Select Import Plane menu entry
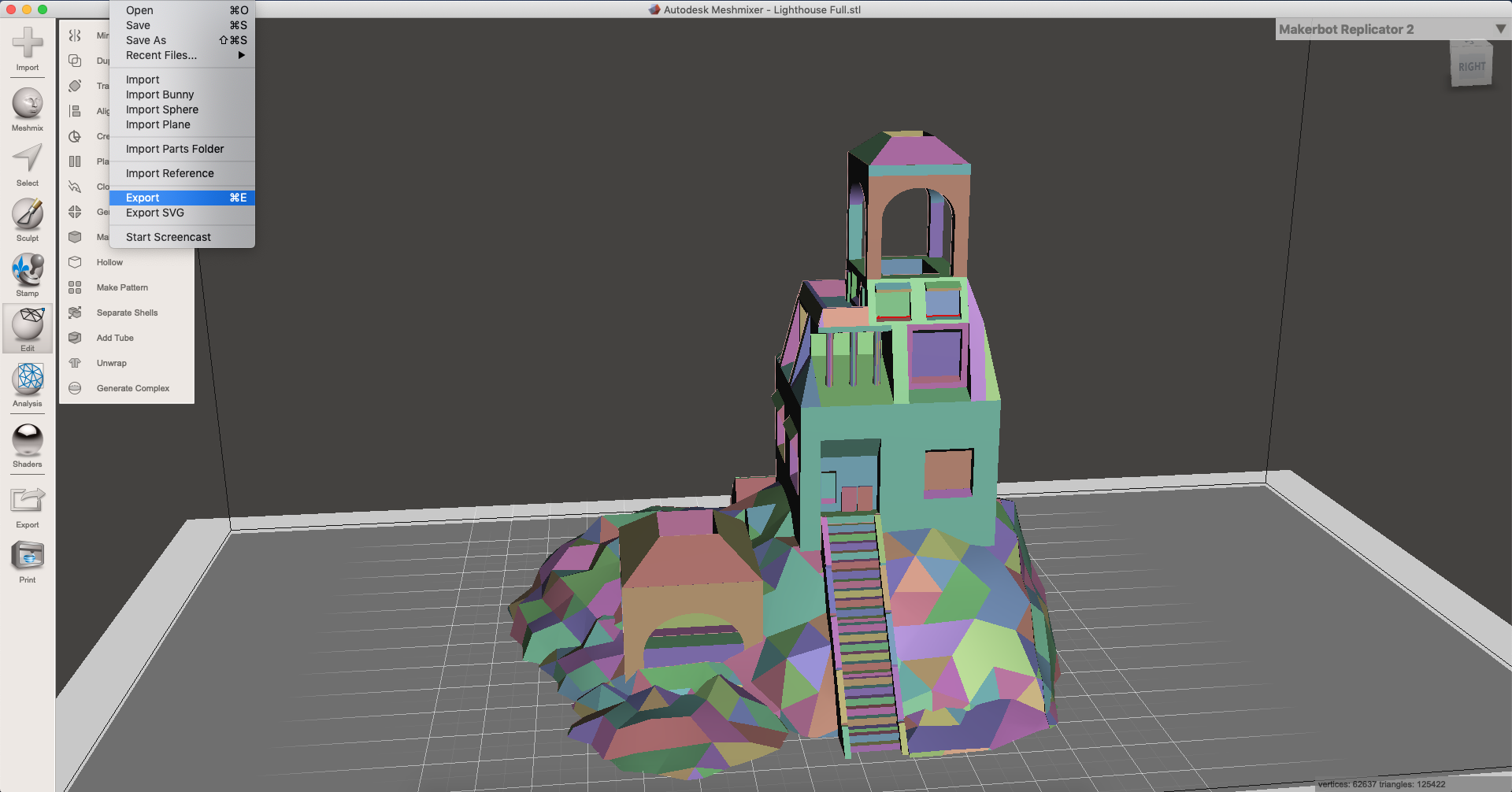 pos(182,124)
